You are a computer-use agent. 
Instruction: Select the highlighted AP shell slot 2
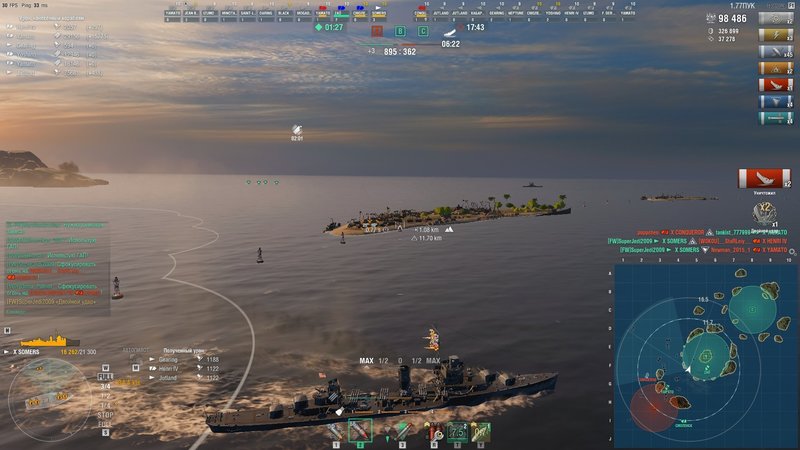360,431
